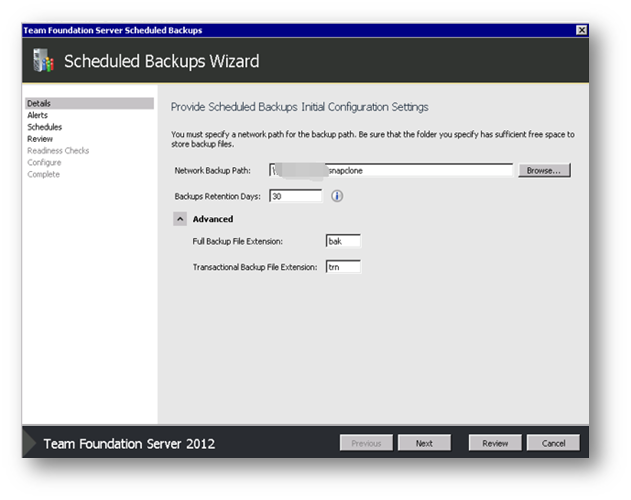Screen dimensions: 631x500
Task: Click the Scheduled Backups Wizard server icon
Action: pos(43,61)
